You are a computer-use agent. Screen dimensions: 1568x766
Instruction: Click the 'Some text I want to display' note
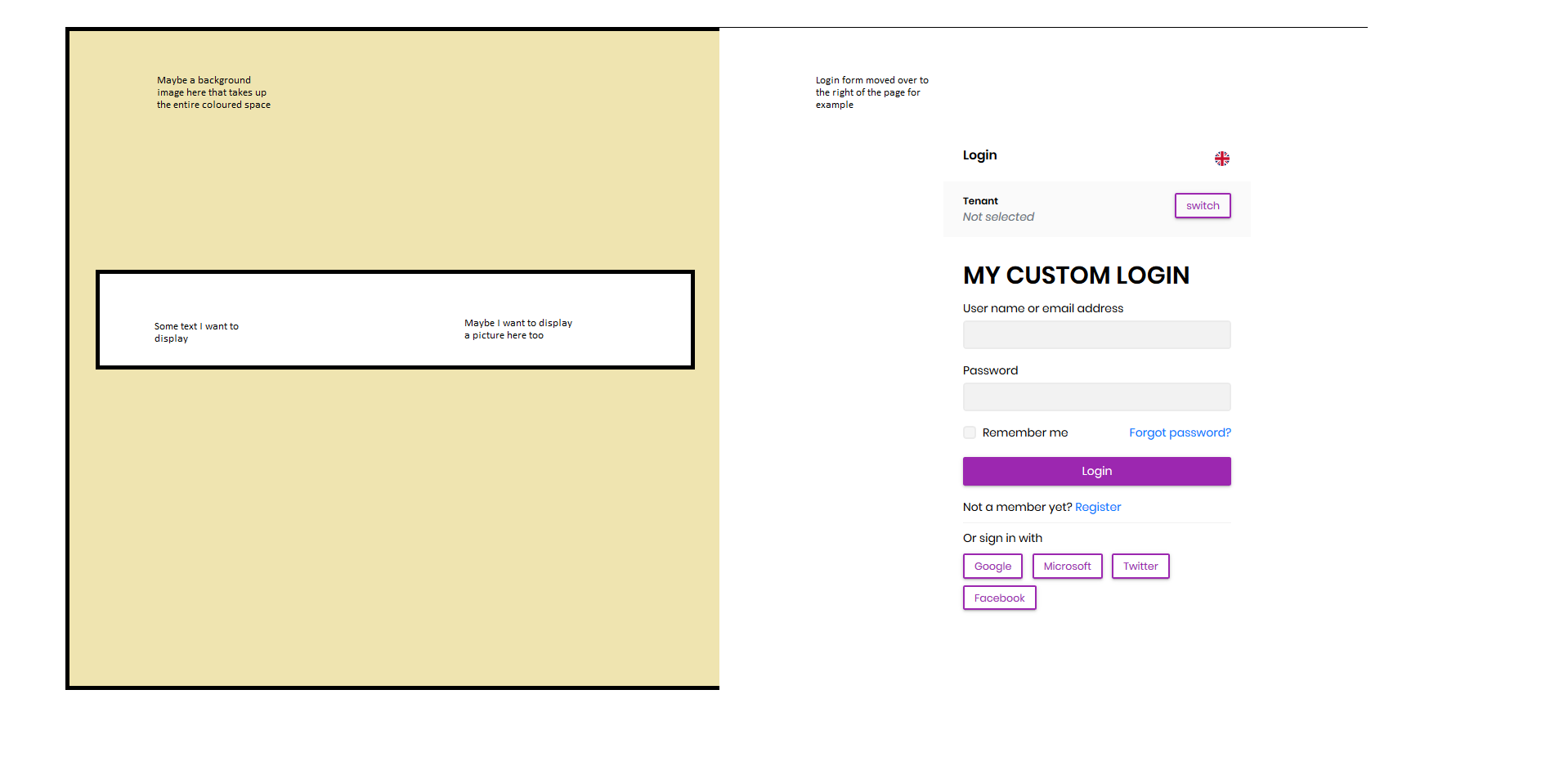tap(196, 332)
